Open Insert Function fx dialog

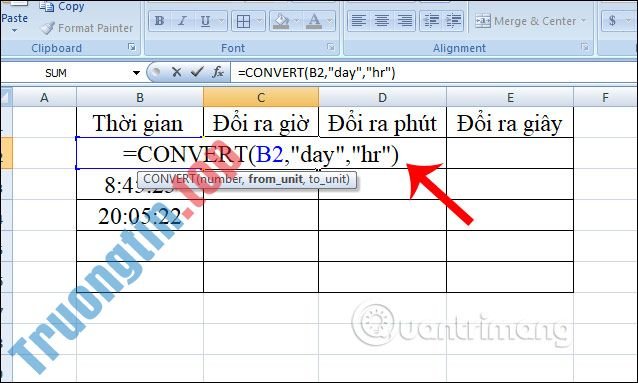tap(218, 73)
